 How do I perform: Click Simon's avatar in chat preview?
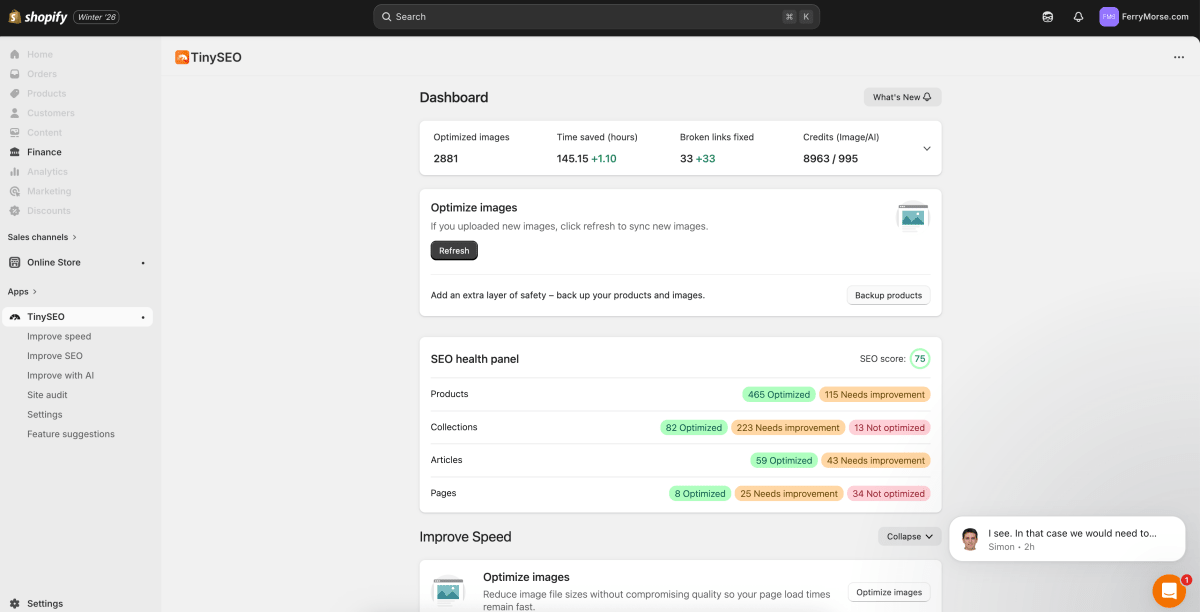[x=970, y=539]
